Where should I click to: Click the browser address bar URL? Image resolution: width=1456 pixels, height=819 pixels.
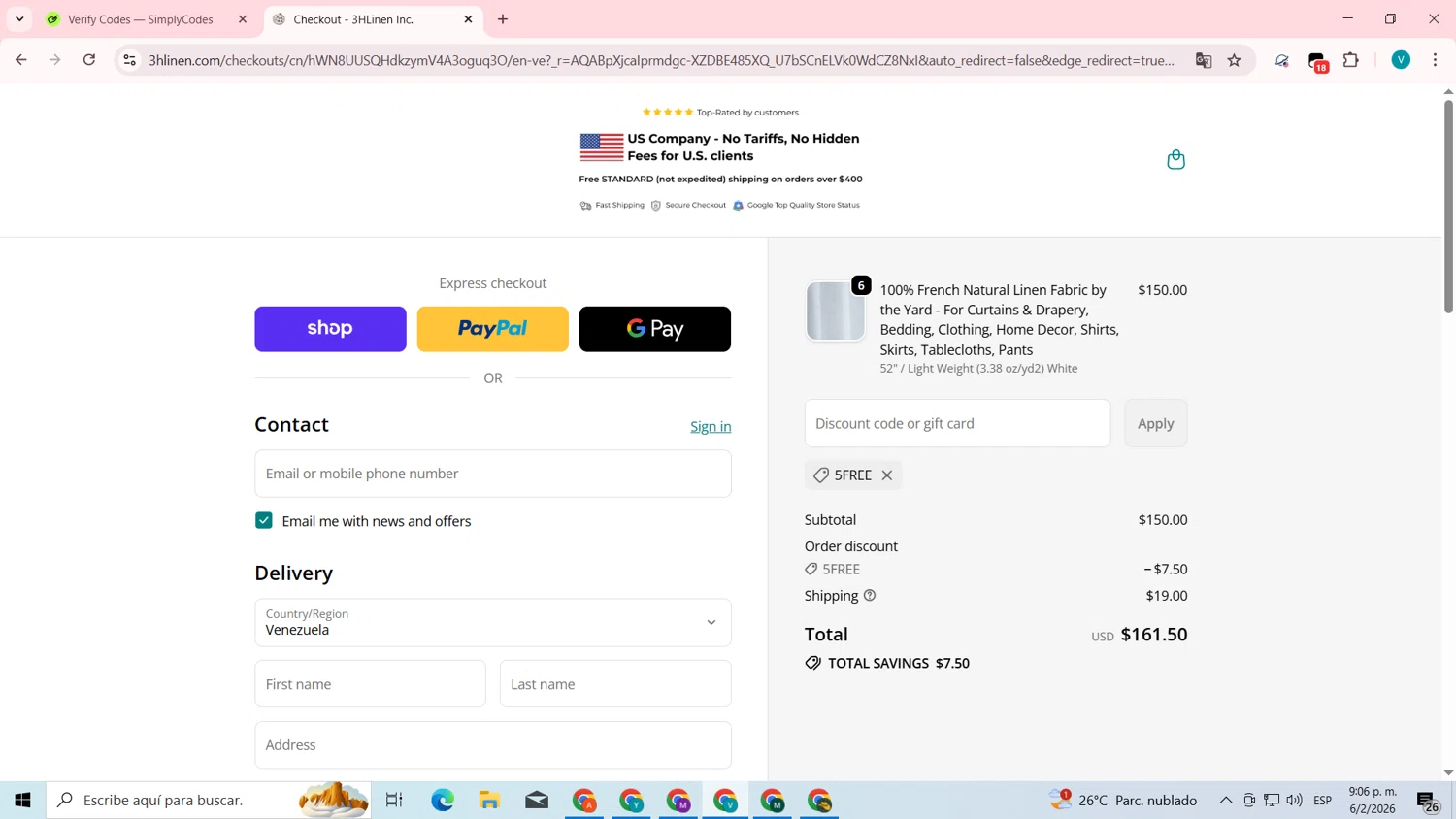(660, 60)
